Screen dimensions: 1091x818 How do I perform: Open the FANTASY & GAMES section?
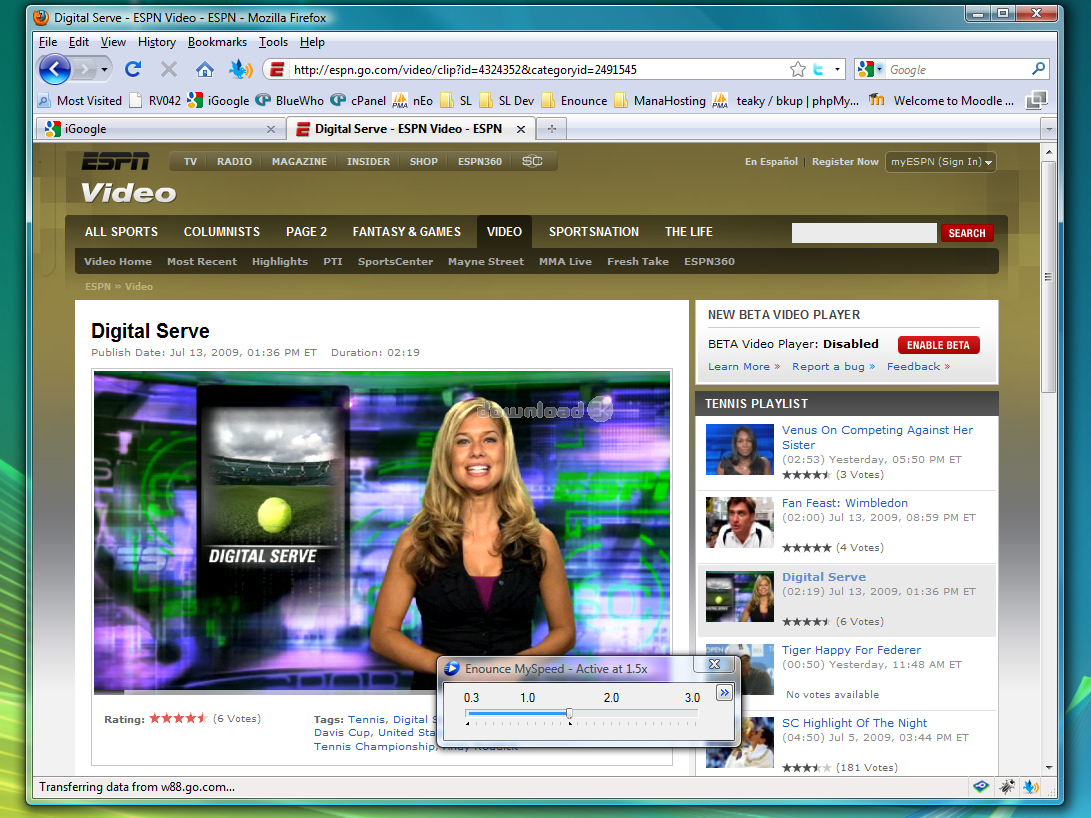[406, 232]
